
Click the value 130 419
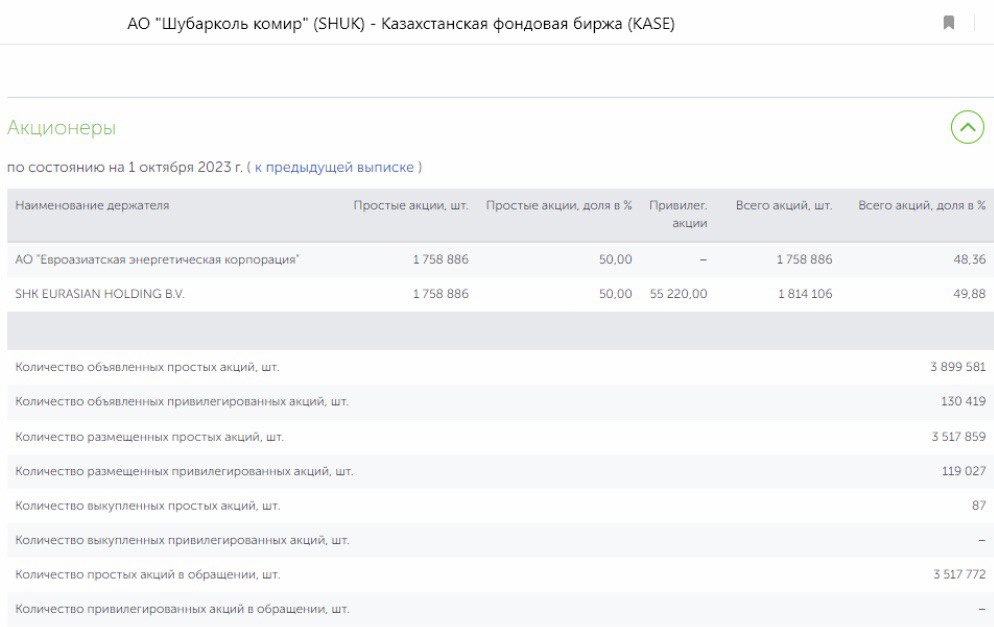pyautogui.click(x=963, y=401)
